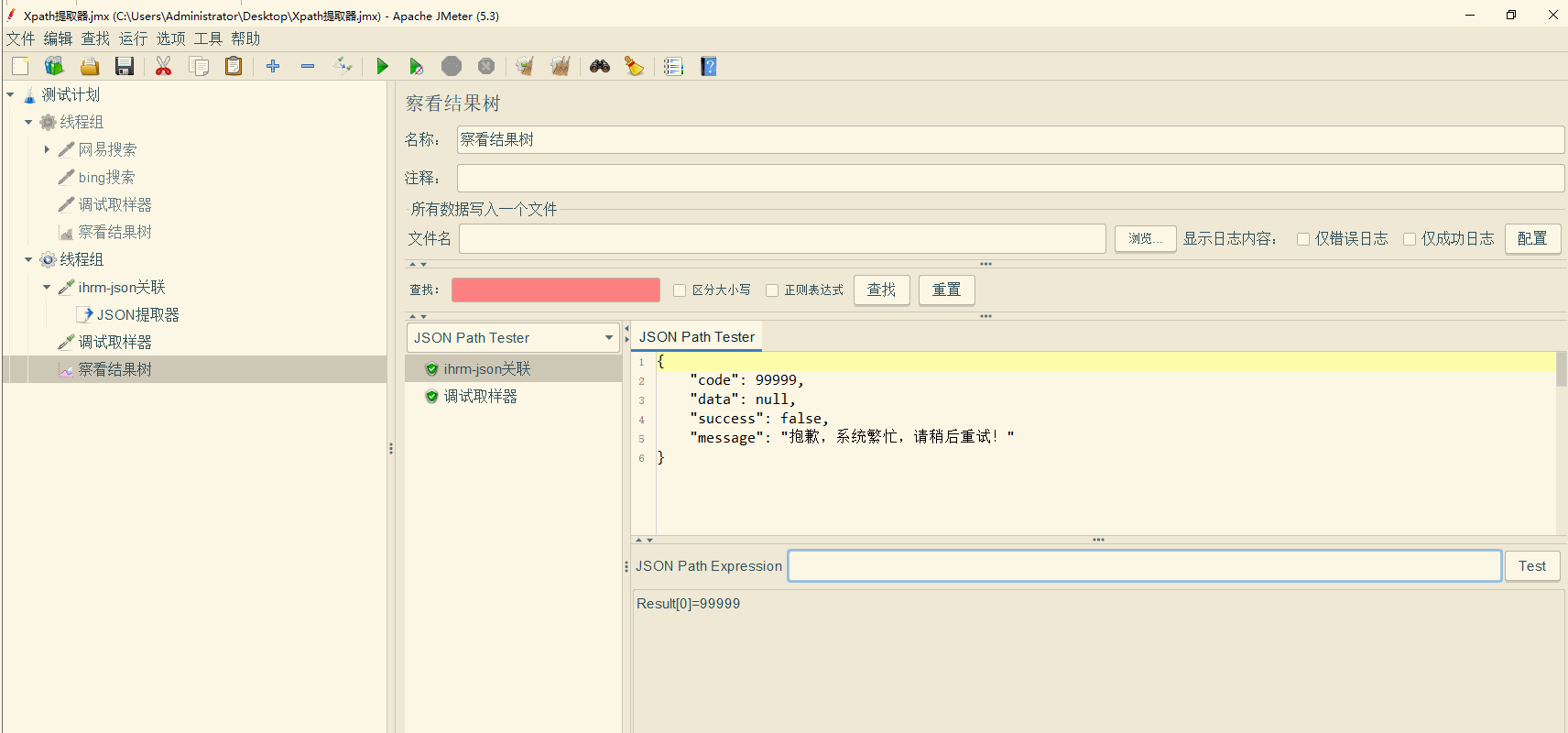Image resolution: width=1568 pixels, height=733 pixels.
Task: Select the 网易搜索 sampler
Action: pyautogui.click(x=107, y=149)
